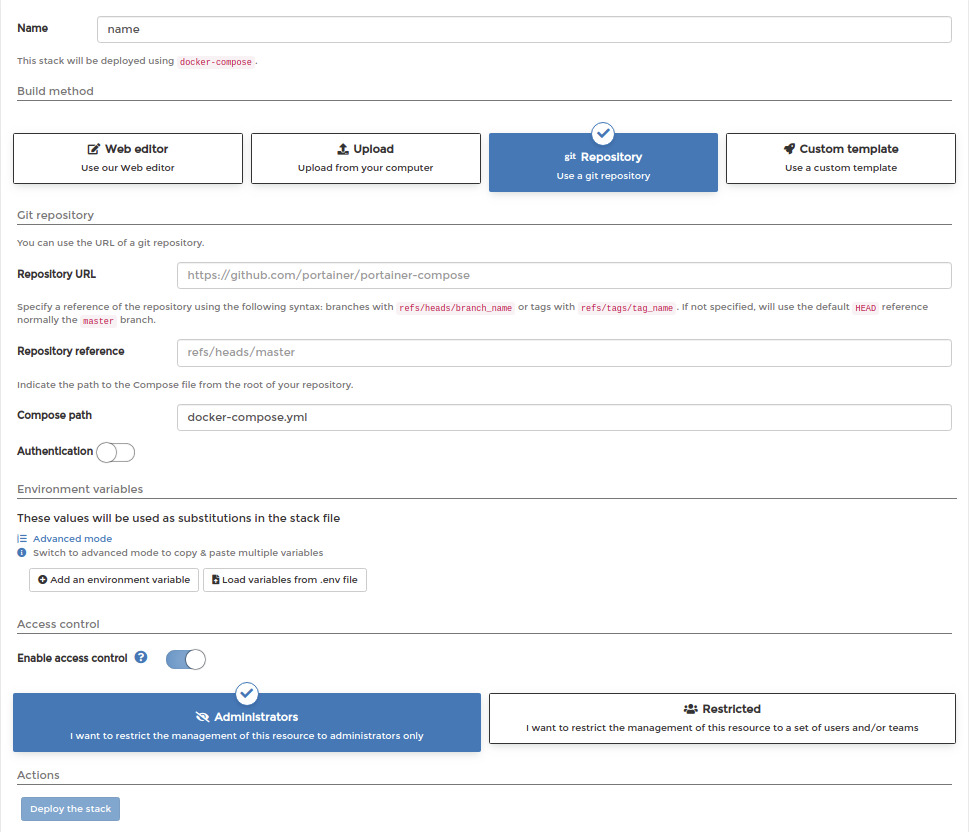
Task: Click the git icon on Repository option
Action: [x=570, y=157]
